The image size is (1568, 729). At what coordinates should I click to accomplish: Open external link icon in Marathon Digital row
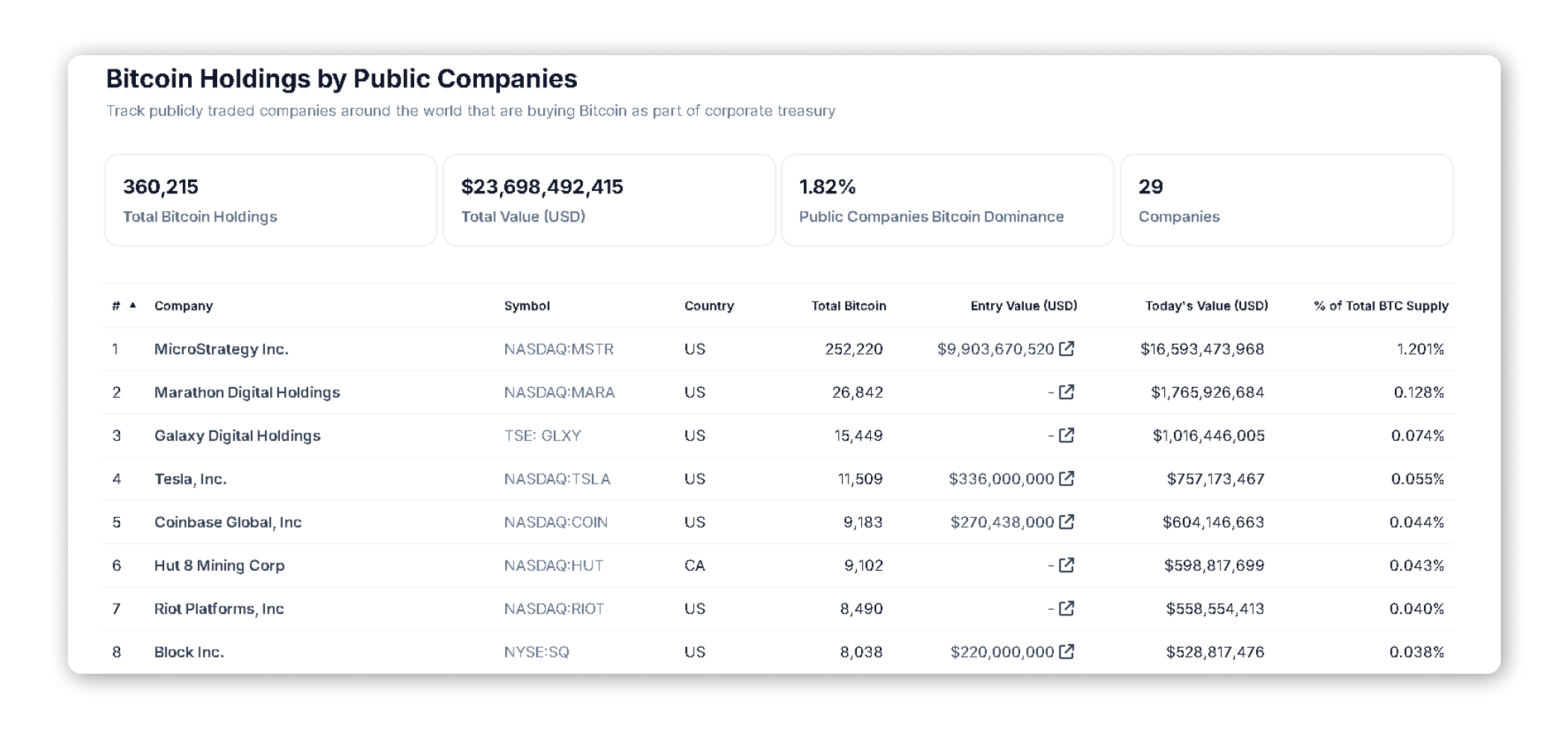(1066, 392)
